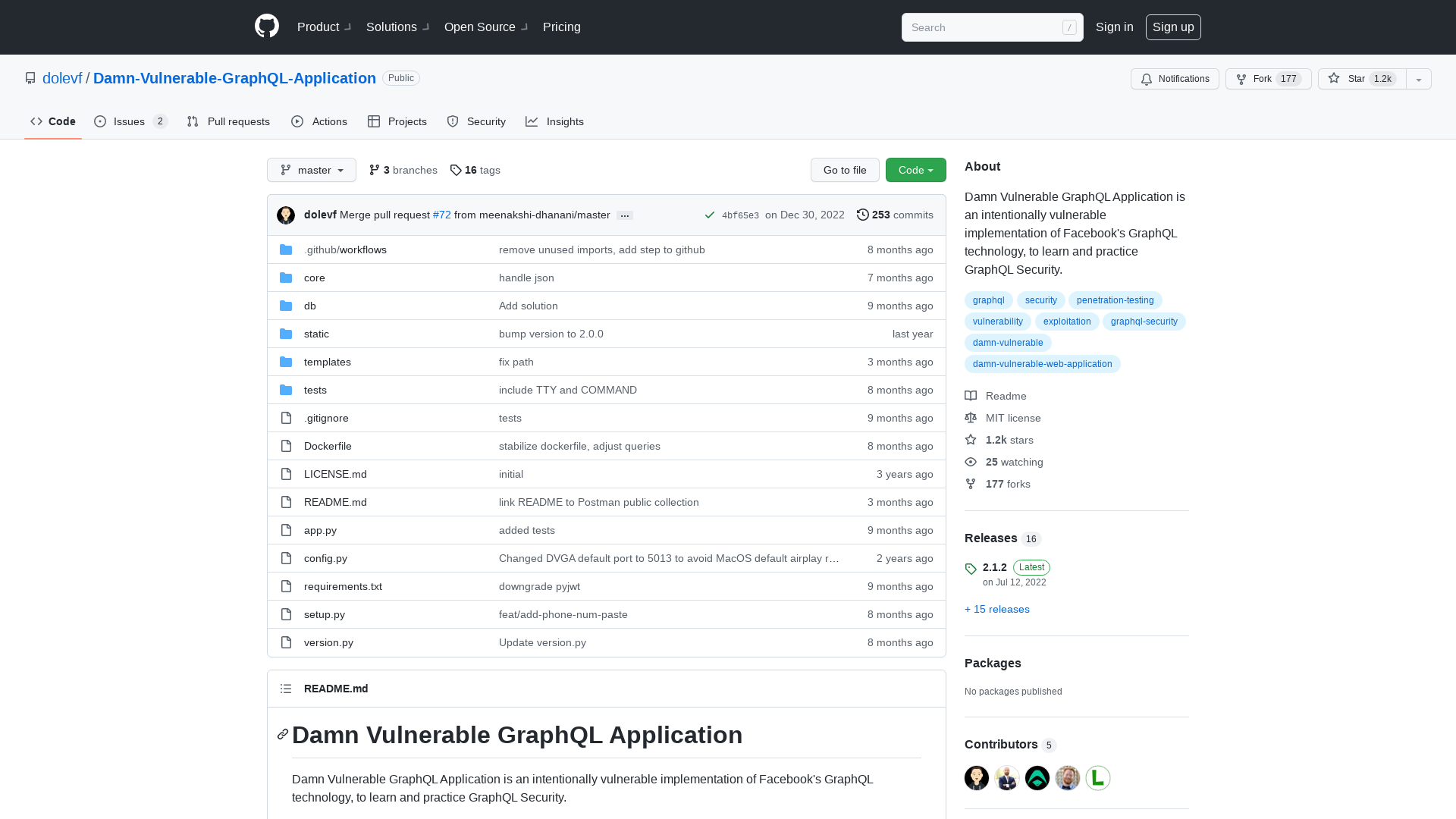Screen dimensions: 1456x819
Task: Click the folder icon next to core
Action: click(x=286, y=278)
